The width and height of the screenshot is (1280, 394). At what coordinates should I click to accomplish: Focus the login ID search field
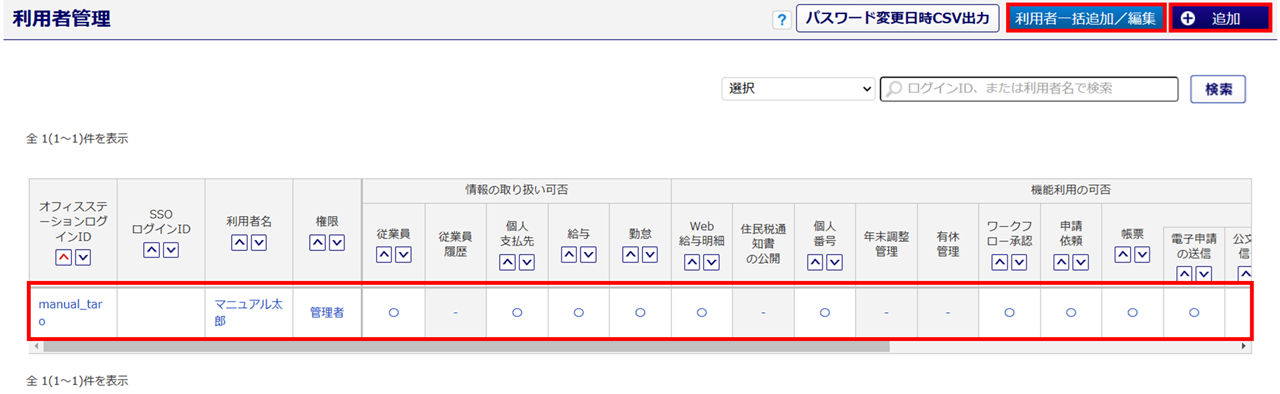point(1029,89)
